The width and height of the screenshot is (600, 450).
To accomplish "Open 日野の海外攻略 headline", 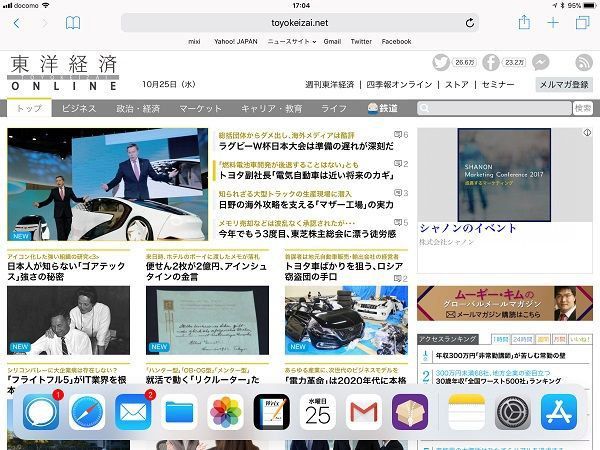I will 306,205.
